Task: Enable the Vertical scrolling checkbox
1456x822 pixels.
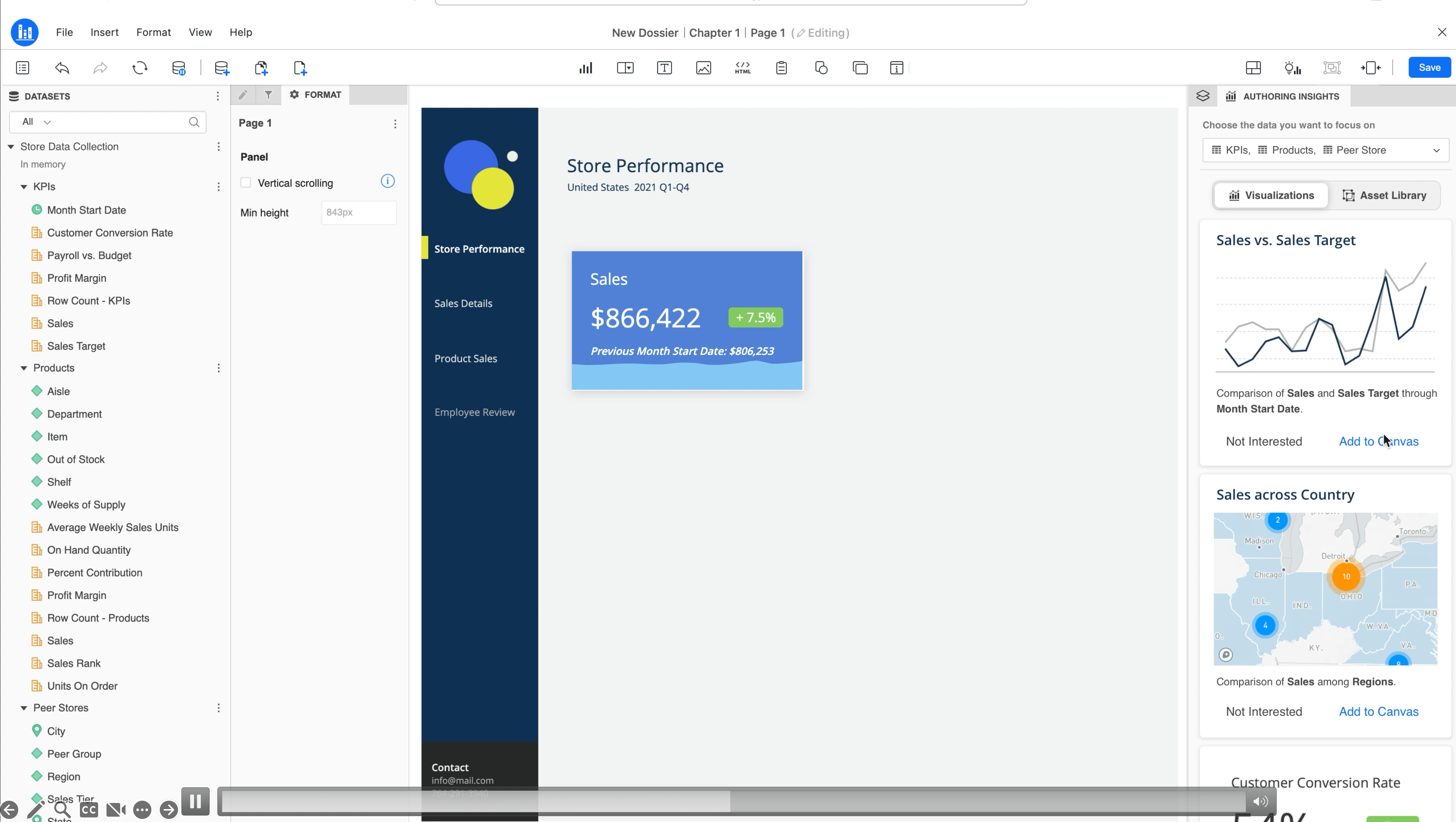Action: click(246, 183)
